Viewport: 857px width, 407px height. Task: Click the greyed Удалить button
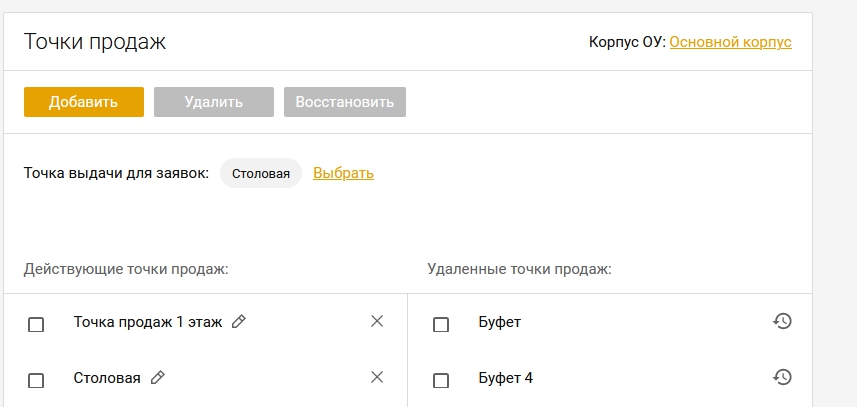214,102
